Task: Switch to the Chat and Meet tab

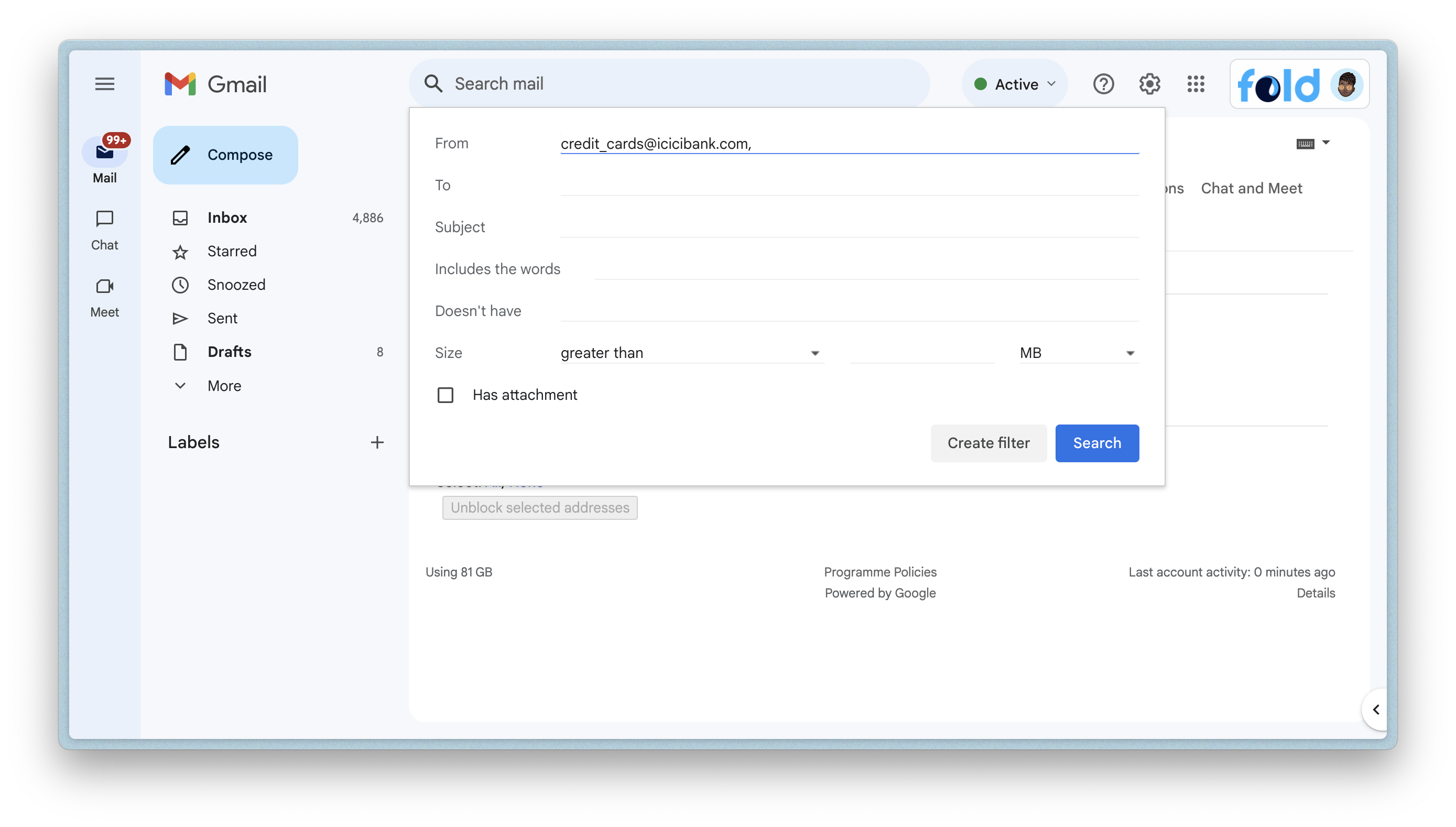Action: click(x=1251, y=188)
